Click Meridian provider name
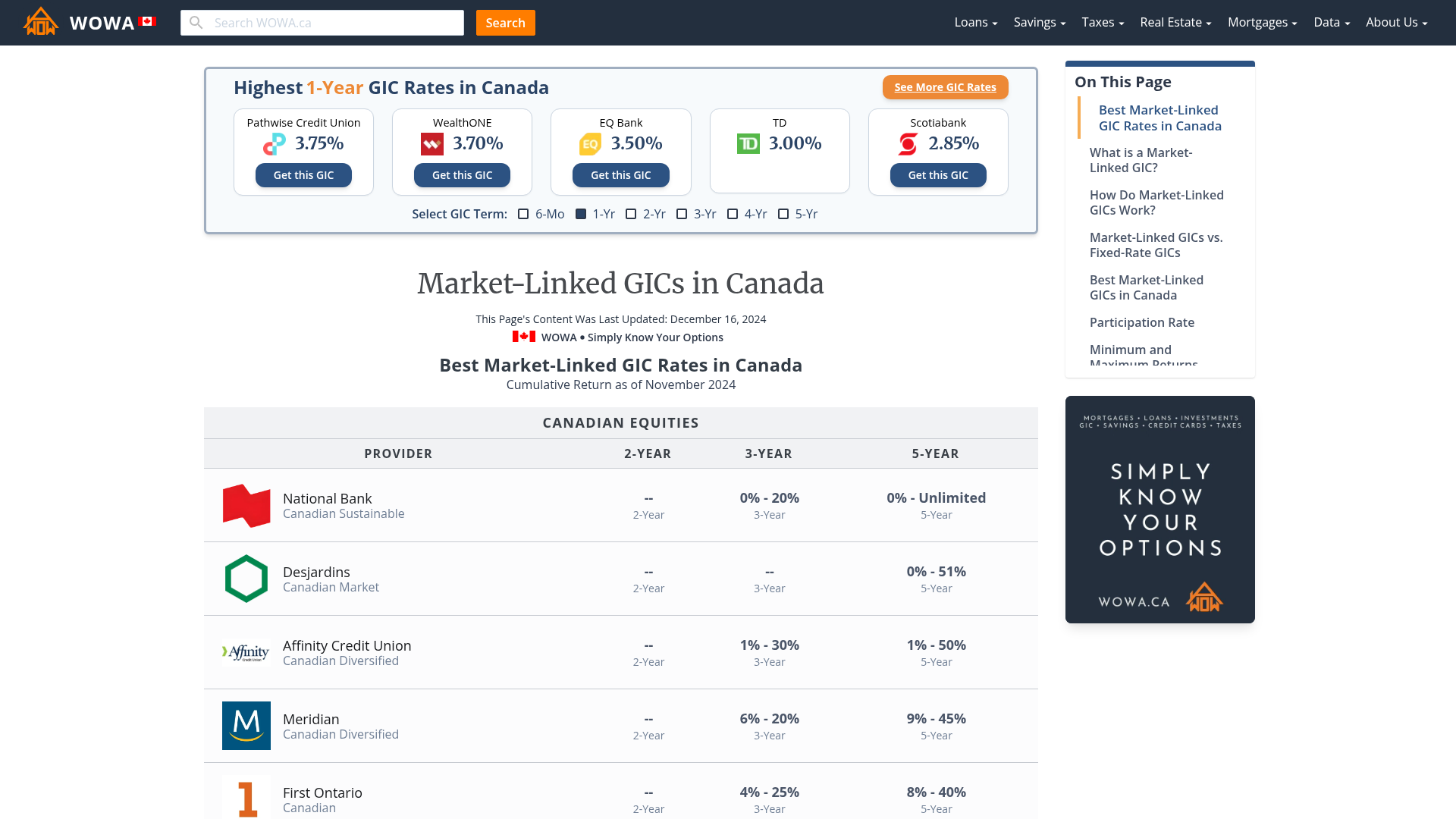 pos(311,719)
